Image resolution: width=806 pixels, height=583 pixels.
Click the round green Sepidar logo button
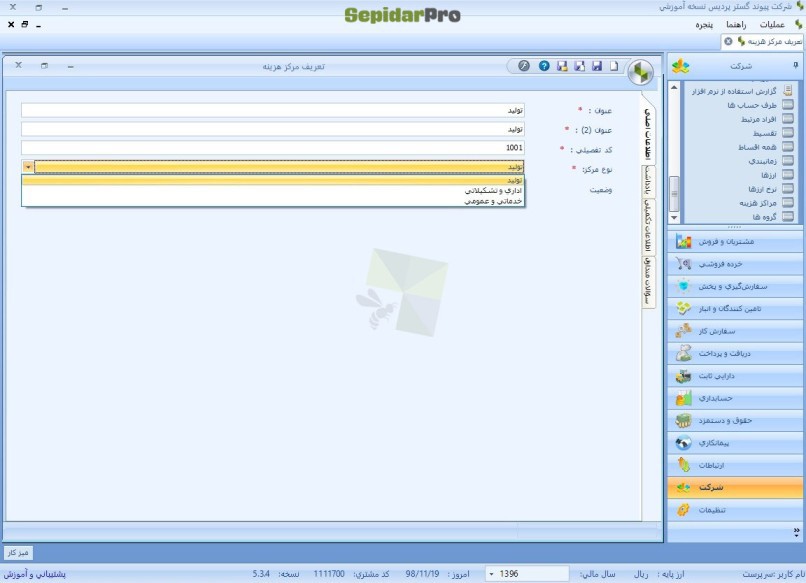(640, 71)
